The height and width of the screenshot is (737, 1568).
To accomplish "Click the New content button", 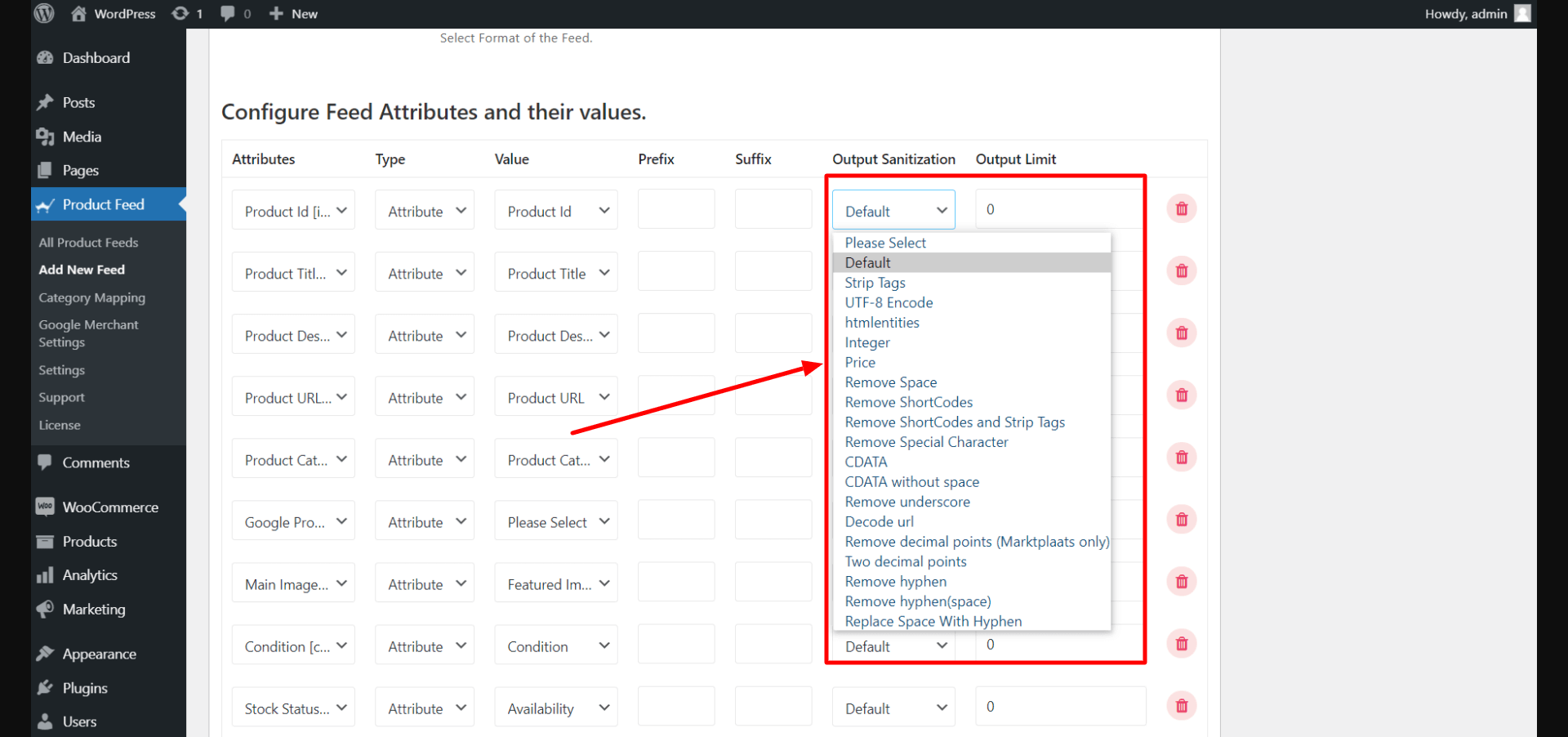I will [293, 13].
